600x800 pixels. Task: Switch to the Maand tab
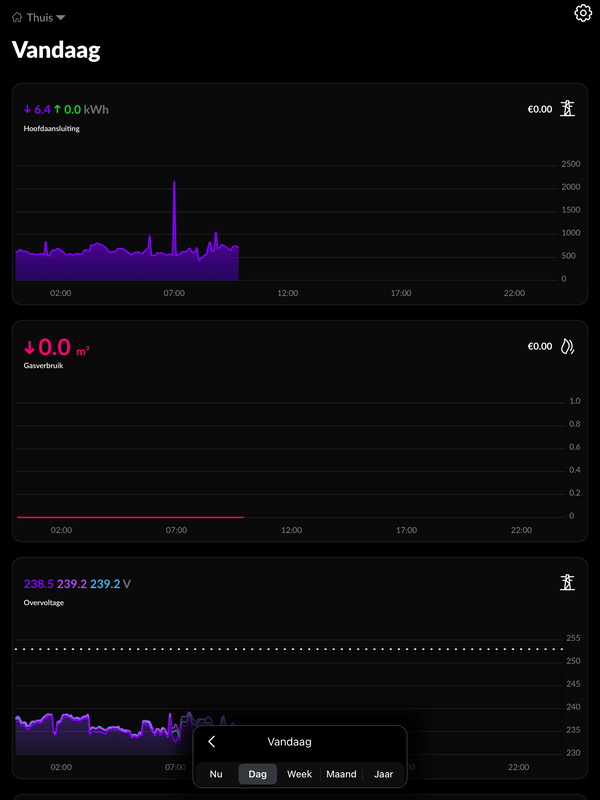341,774
